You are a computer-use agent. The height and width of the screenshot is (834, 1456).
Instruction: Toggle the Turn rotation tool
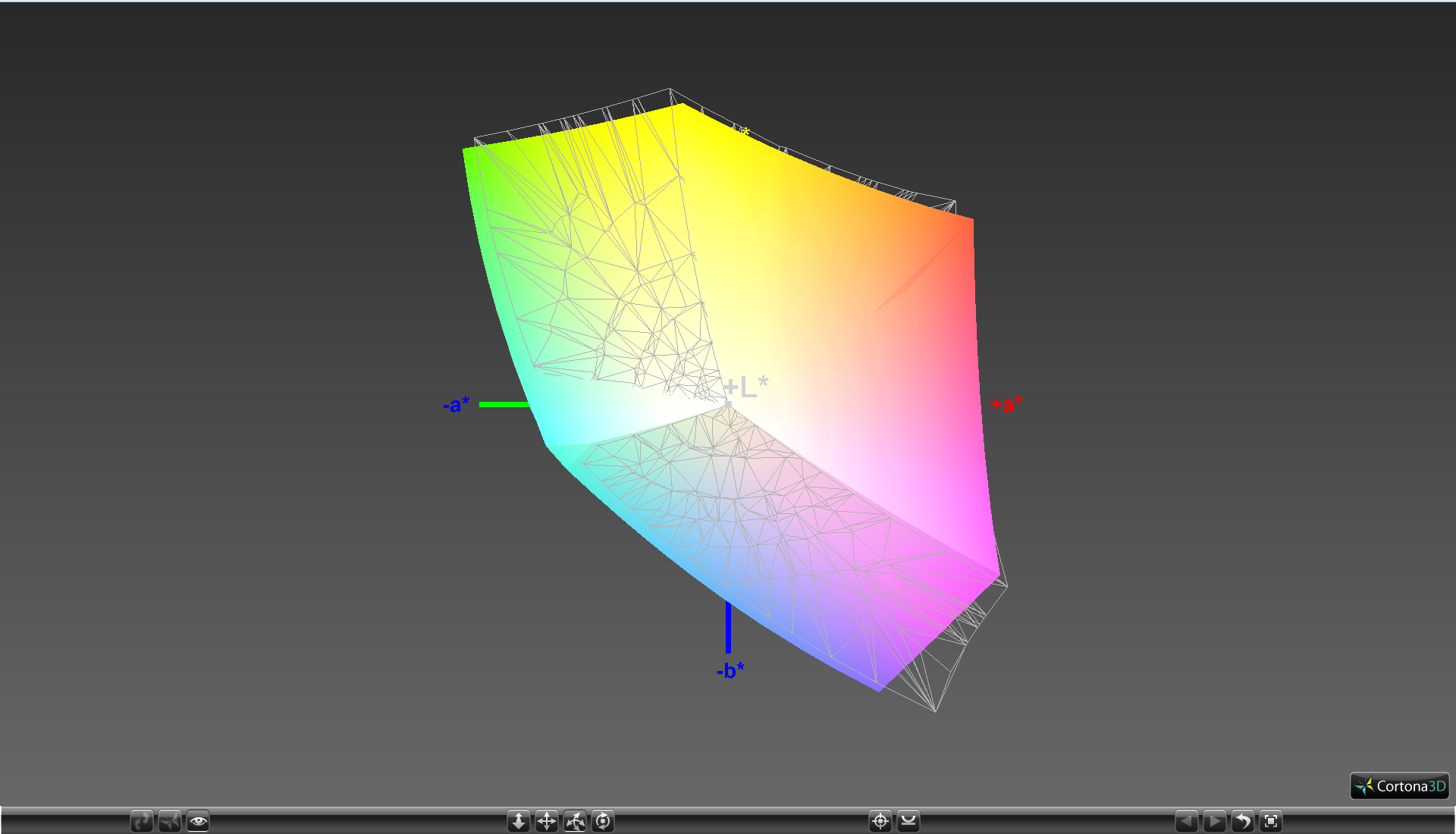(575, 821)
